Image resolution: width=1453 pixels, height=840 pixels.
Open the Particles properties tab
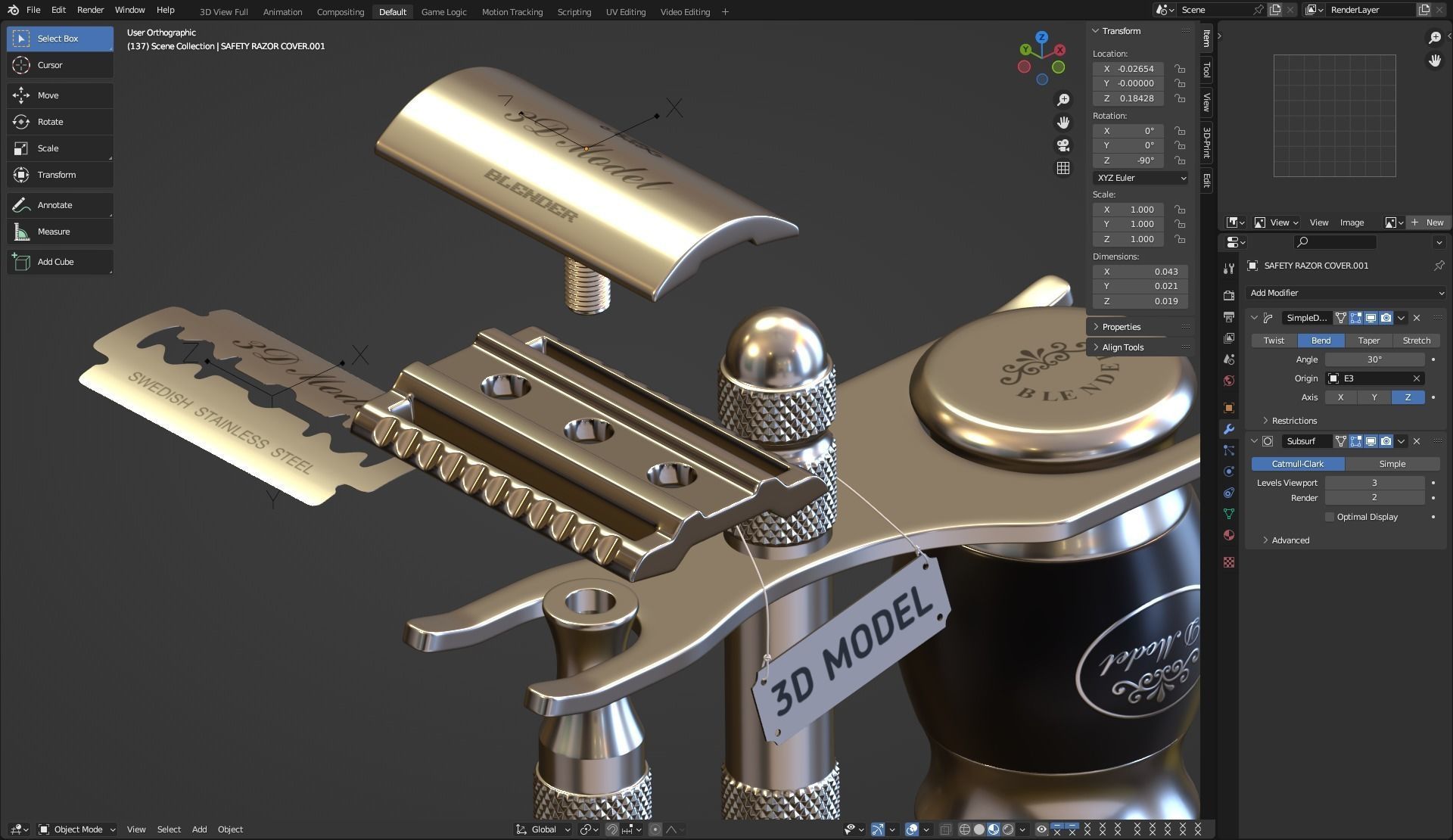(1229, 450)
